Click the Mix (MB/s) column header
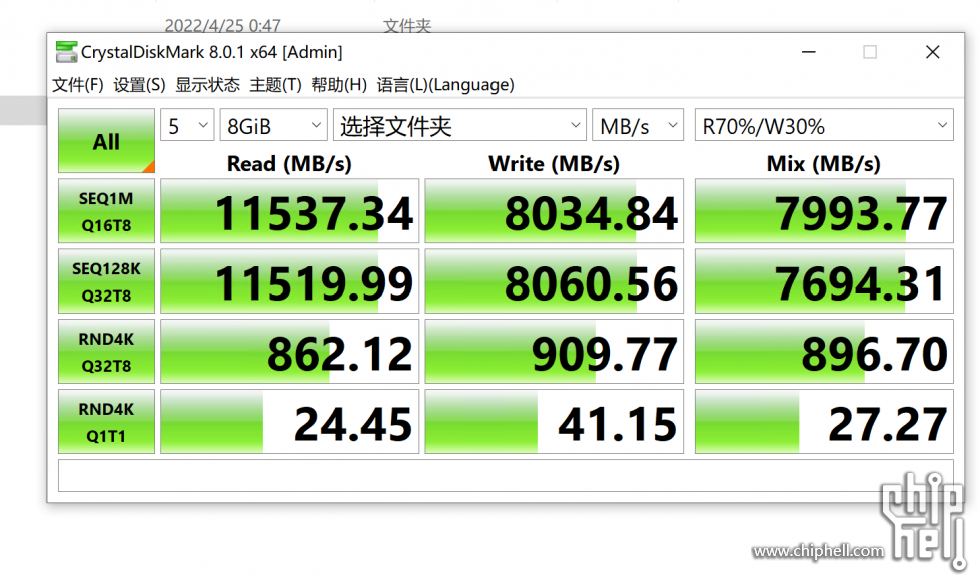 pyautogui.click(x=824, y=164)
